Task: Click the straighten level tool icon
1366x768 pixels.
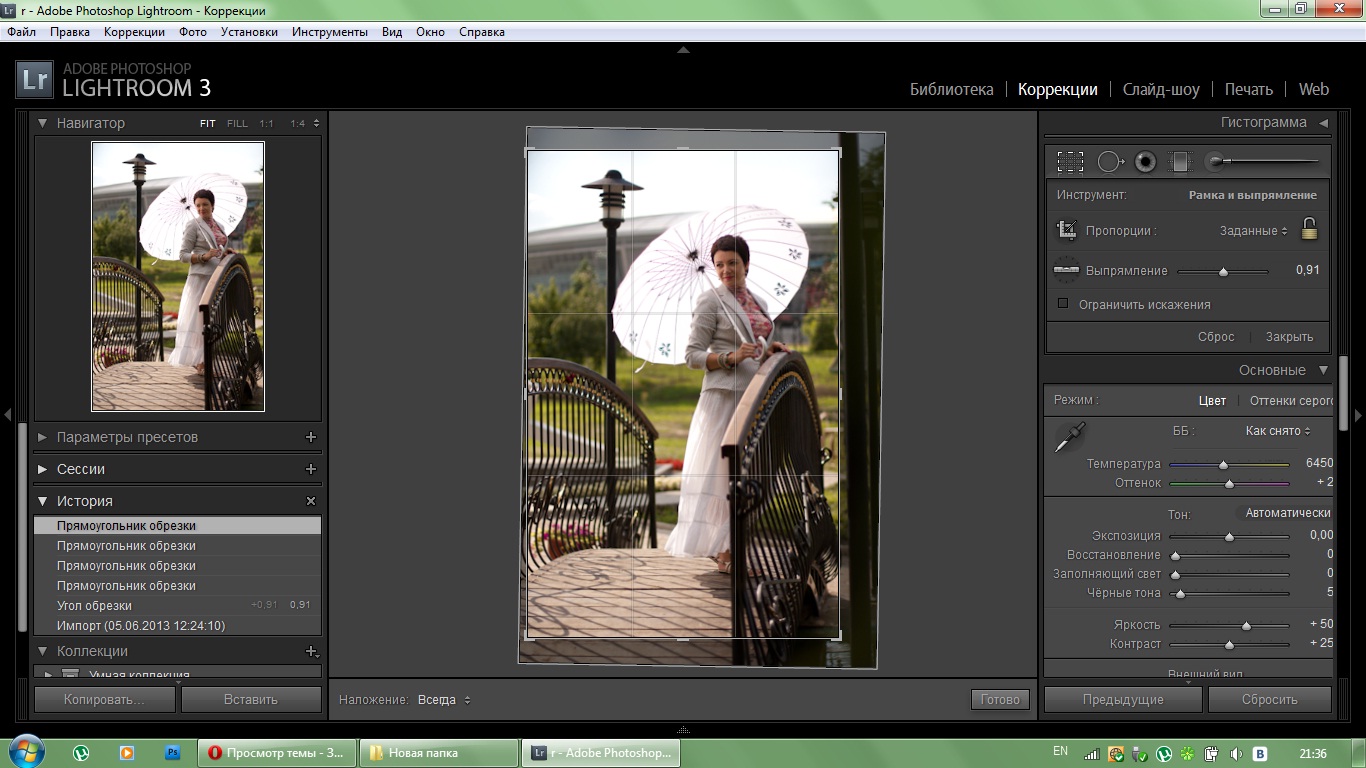Action: coord(1066,270)
